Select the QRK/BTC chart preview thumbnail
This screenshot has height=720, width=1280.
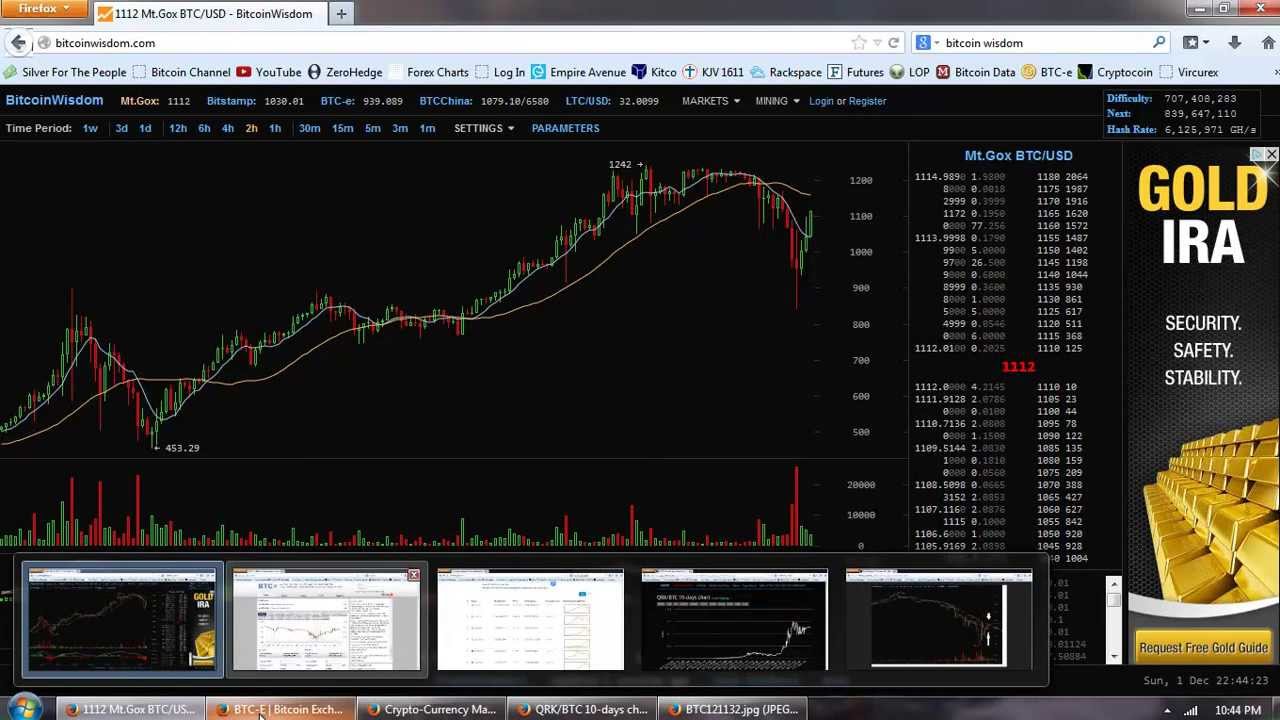tap(735, 620)
